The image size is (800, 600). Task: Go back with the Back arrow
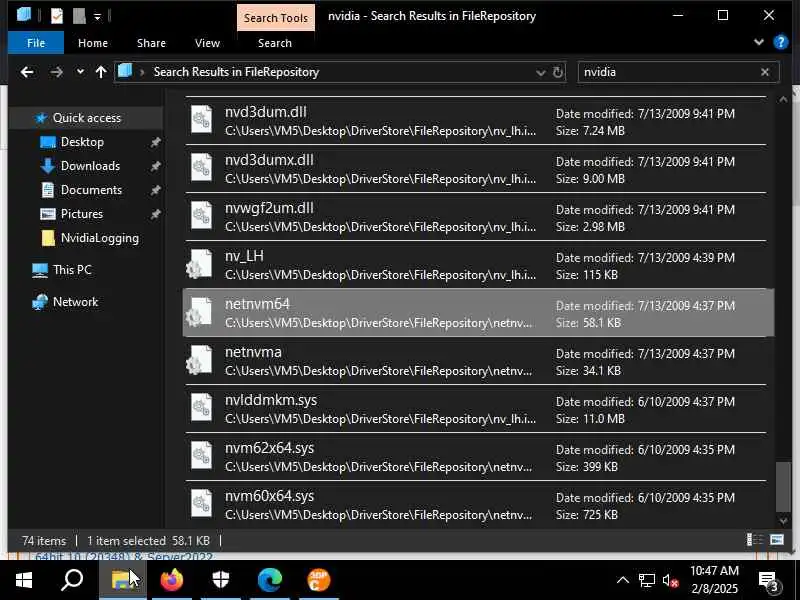click(27, 72)
